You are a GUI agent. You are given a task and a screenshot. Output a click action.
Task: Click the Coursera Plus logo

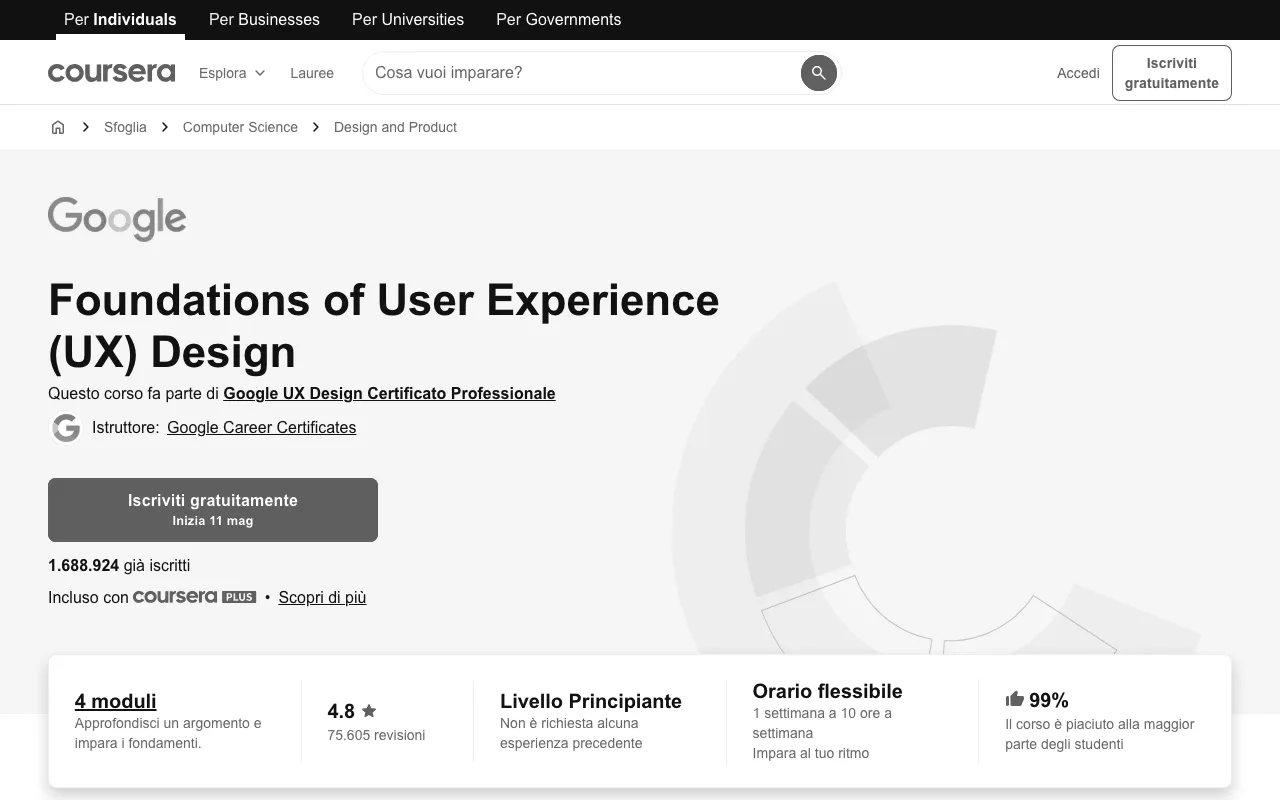click(194, 597)
